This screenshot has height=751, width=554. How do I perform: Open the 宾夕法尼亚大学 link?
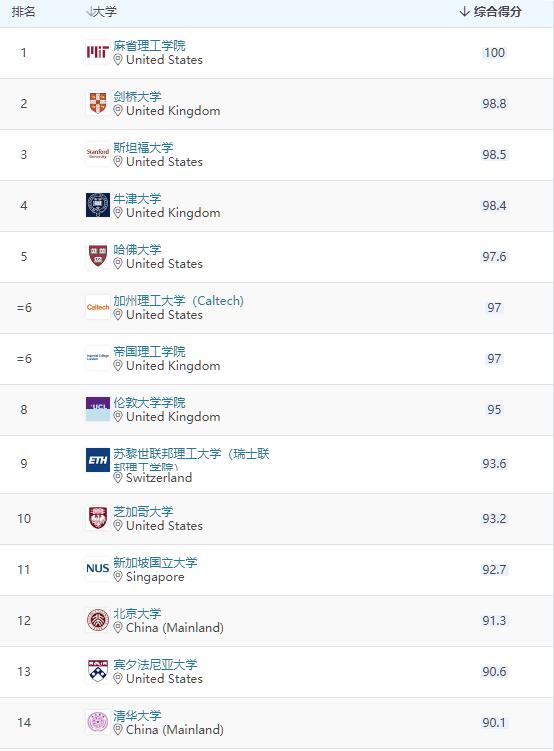[x=155, y=664]
